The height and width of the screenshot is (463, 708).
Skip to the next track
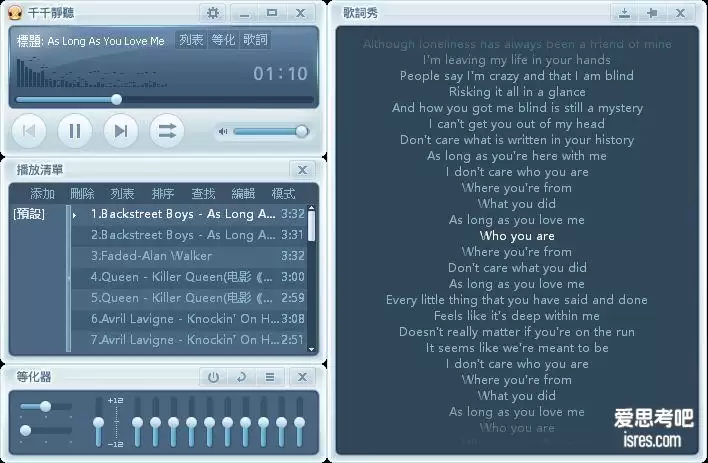pyautogui.click(x=121, y=131)
